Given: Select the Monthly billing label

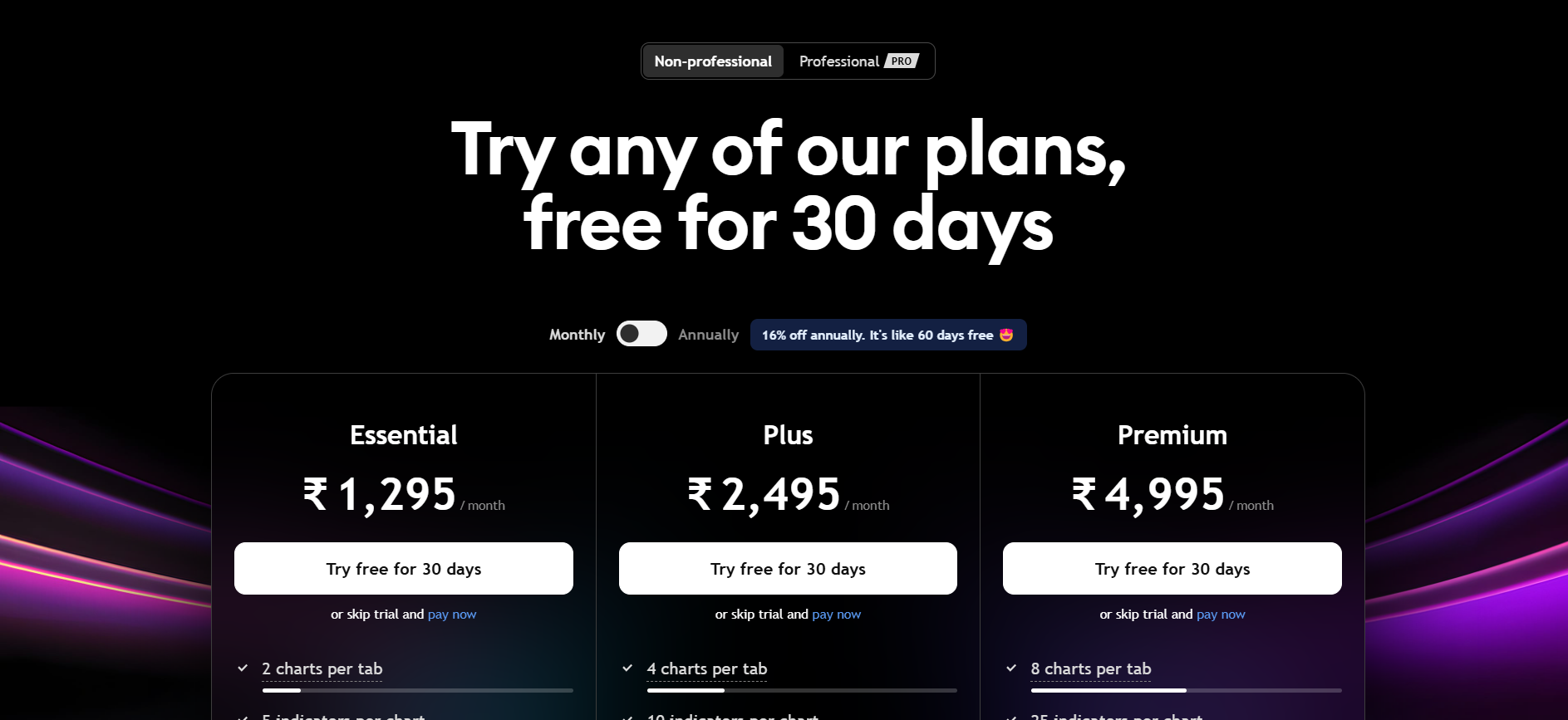Looking at the screenshot, I should click(577, 335).
